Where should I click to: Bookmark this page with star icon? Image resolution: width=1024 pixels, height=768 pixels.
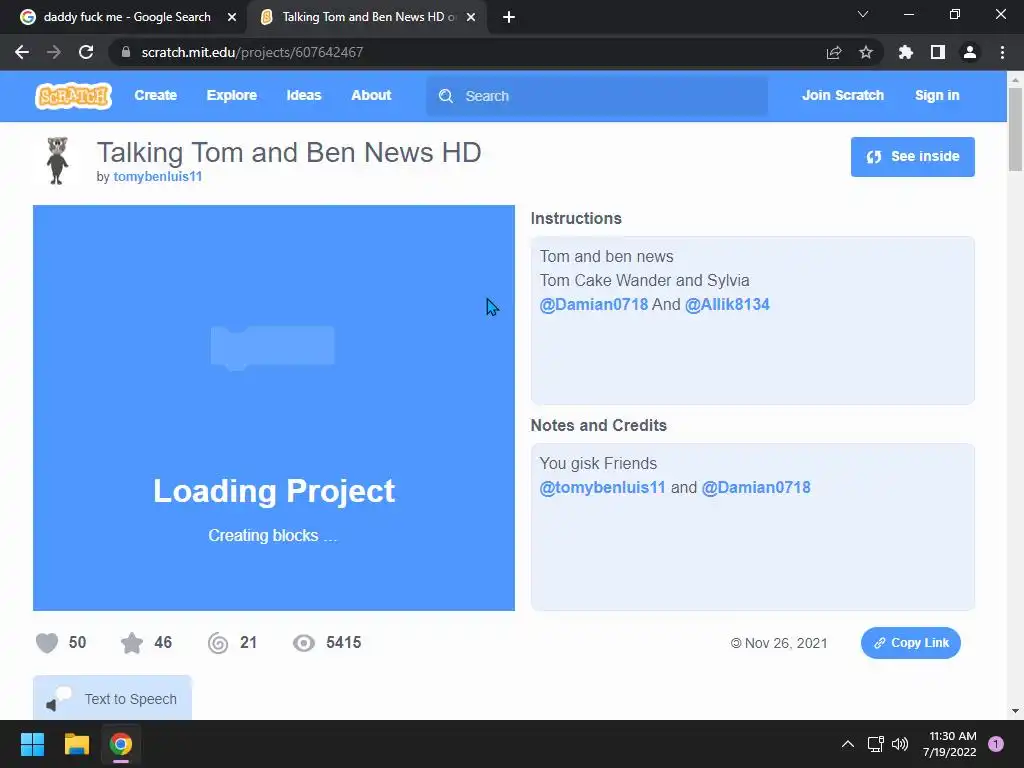click(x=866, y=52)
